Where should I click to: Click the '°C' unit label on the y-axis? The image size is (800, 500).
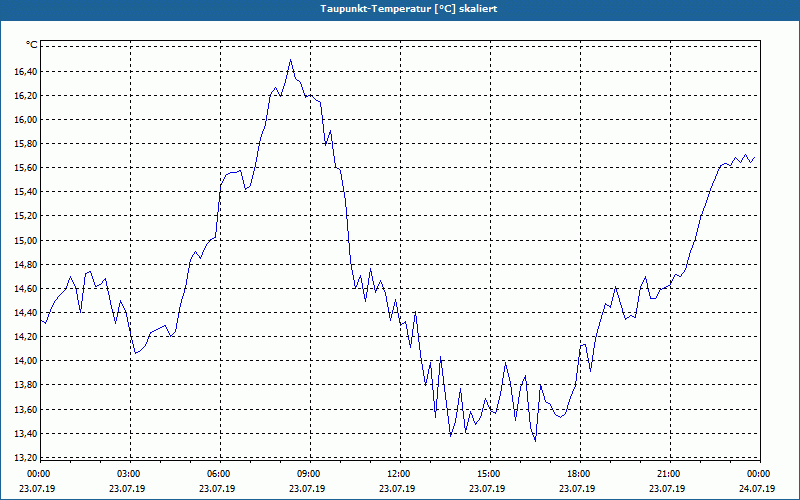coord(31,45)
